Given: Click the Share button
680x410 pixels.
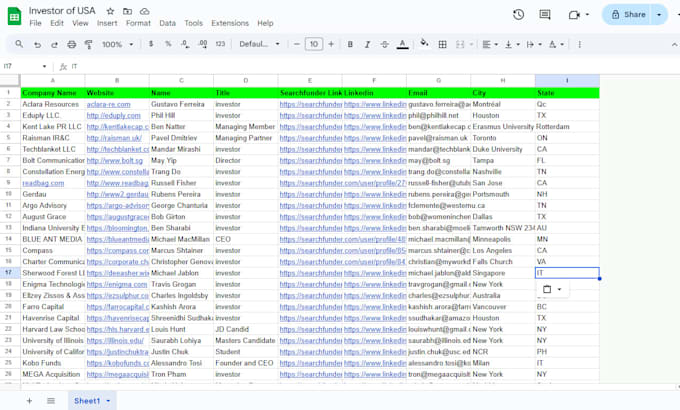Looking at the screenshot, I should [x=628, y=15].
